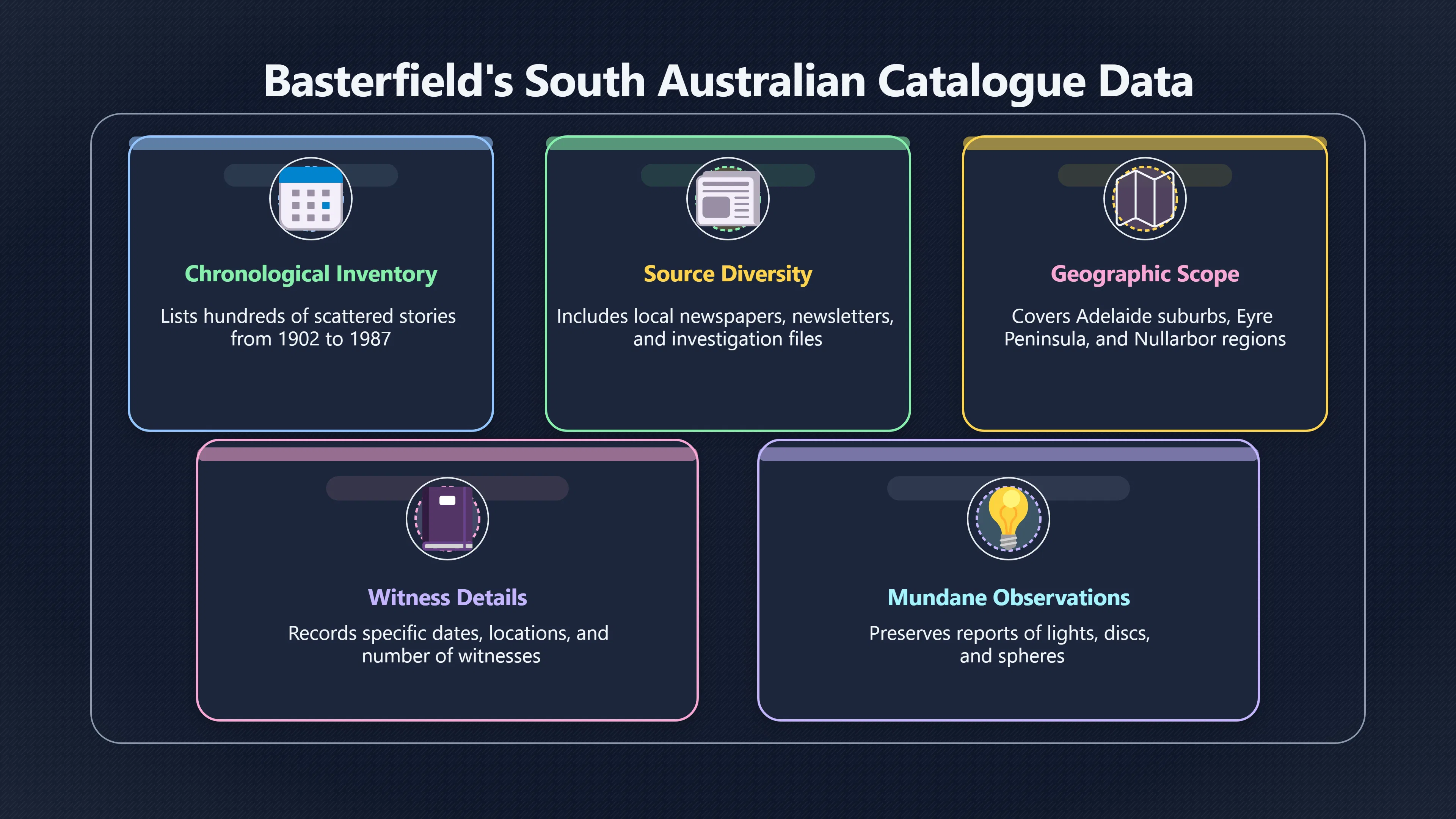This screenshot has width=1456, height=819.
Task: Click the folded map icon above Geographic Scope
Action: [1145, 198]
